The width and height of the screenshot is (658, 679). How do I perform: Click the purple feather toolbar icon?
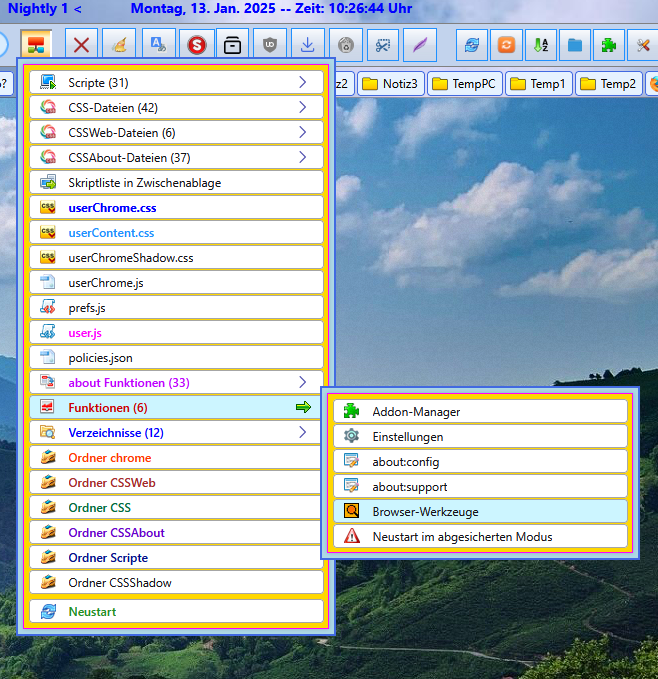pyautogui.click(x=420, y=45)
